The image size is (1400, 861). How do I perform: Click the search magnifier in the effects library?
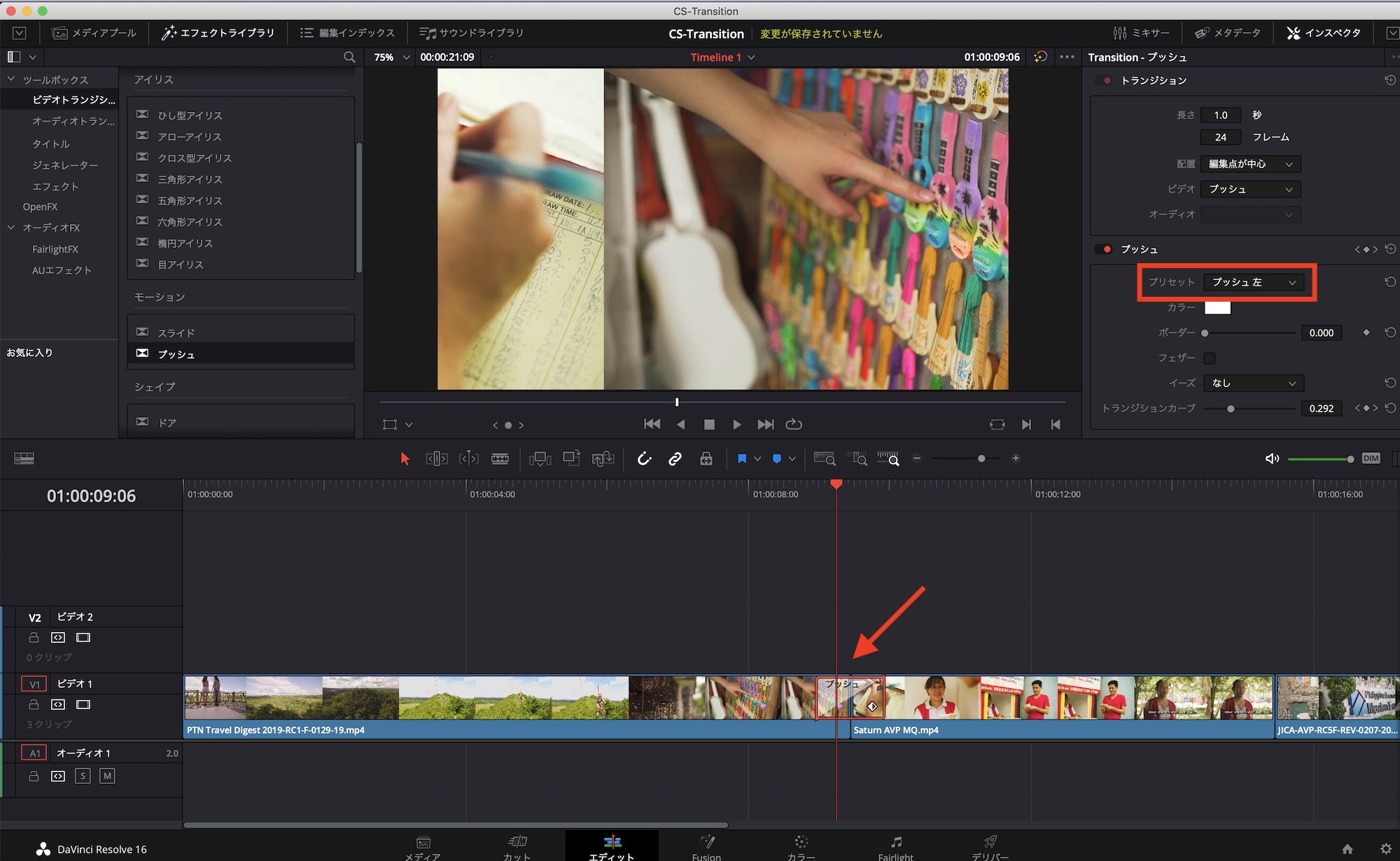pyautogui.click(x=349, y=57)
